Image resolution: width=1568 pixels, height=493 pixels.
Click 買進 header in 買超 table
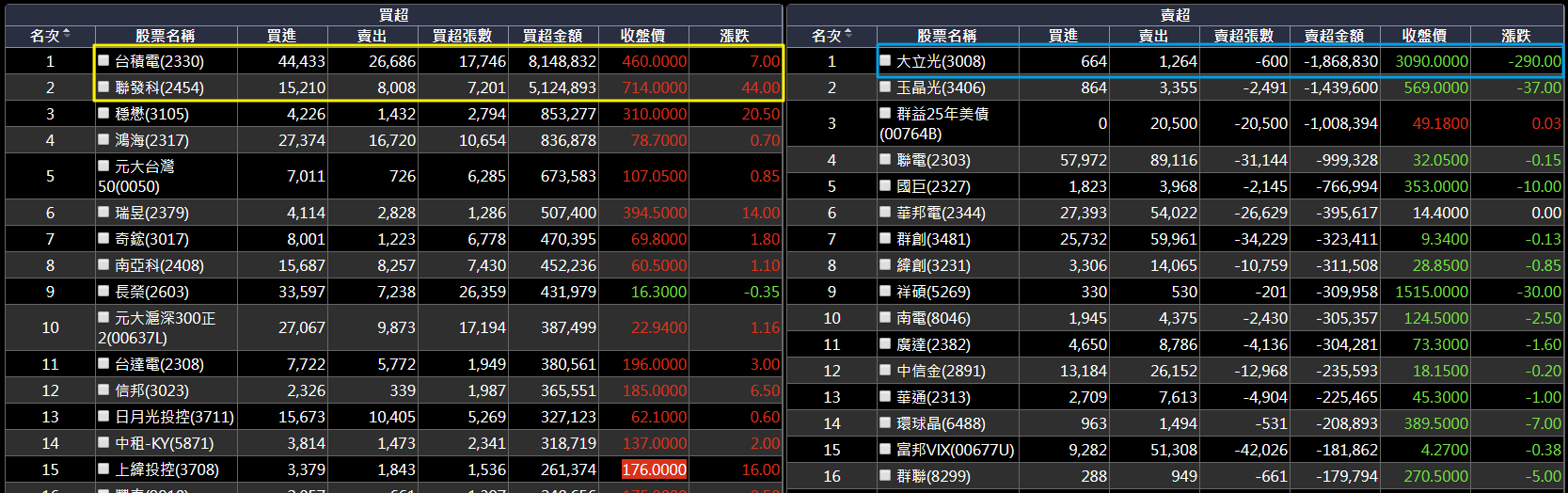click(282, 36)
